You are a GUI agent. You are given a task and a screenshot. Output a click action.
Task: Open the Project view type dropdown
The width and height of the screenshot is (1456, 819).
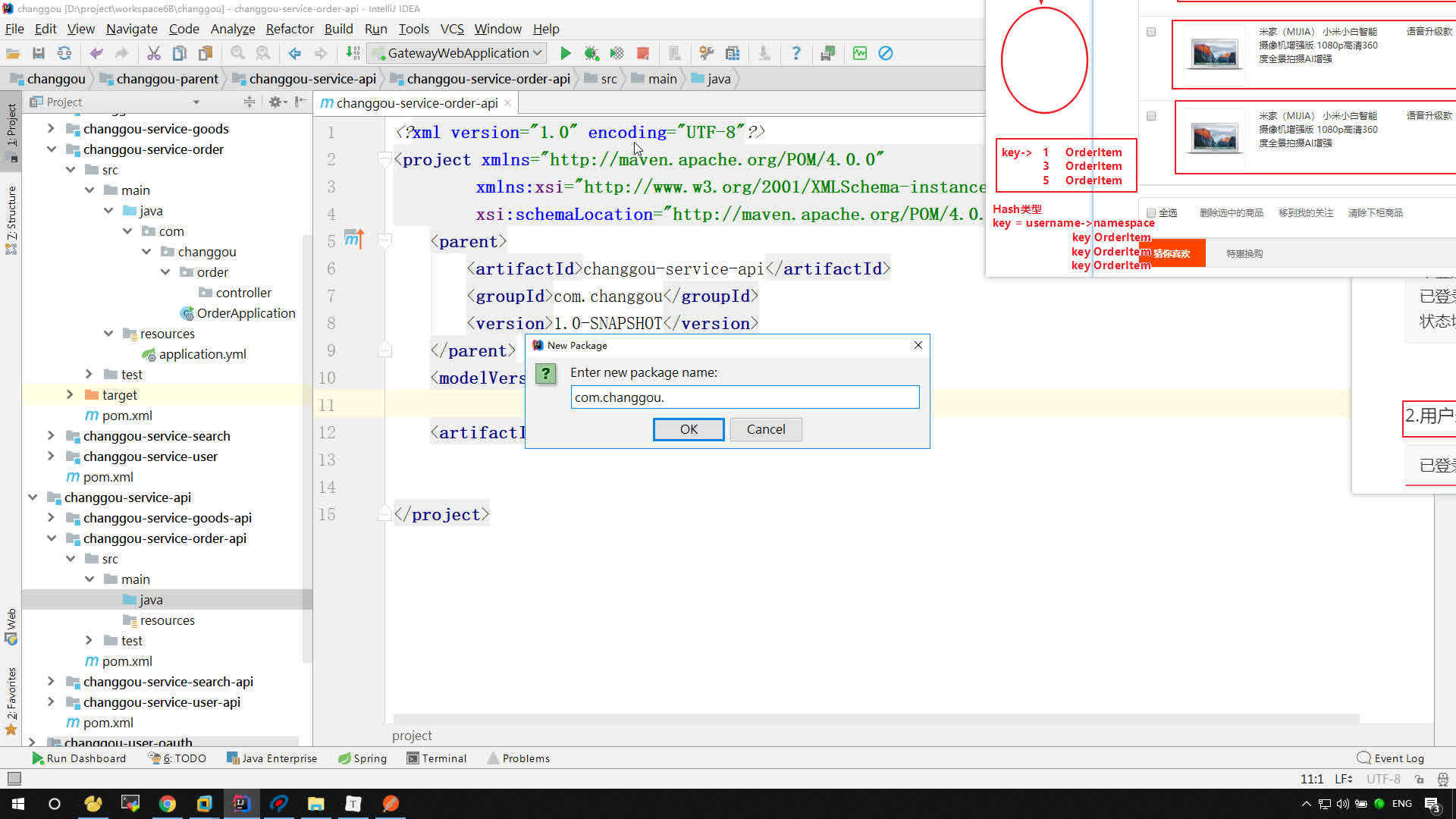coord(196,102)
